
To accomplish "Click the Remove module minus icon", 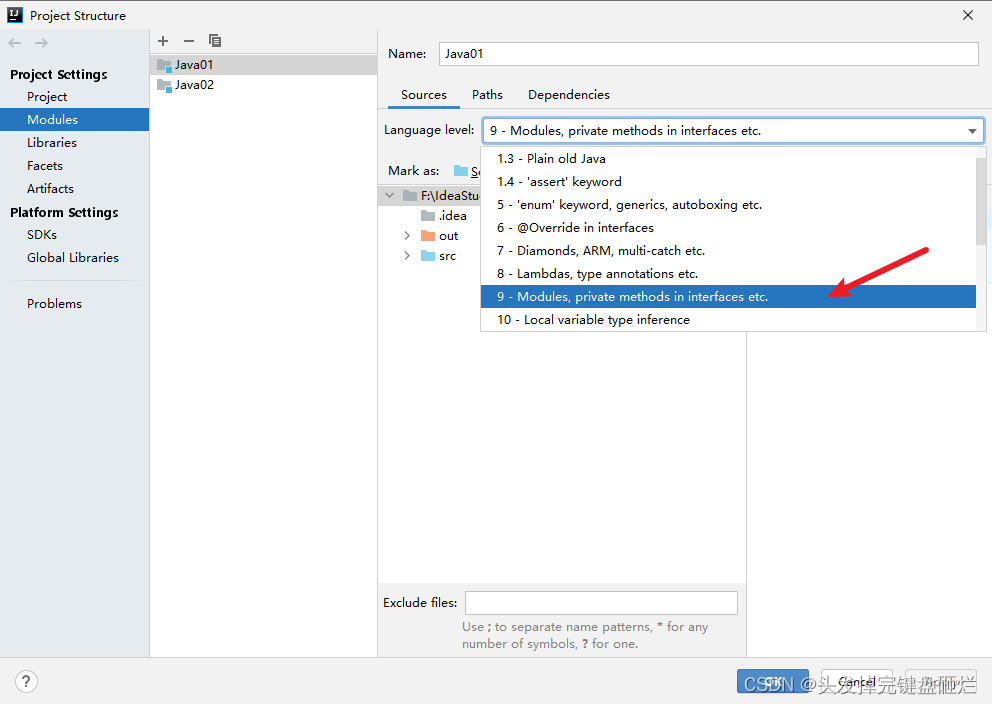I will [189, 41].
